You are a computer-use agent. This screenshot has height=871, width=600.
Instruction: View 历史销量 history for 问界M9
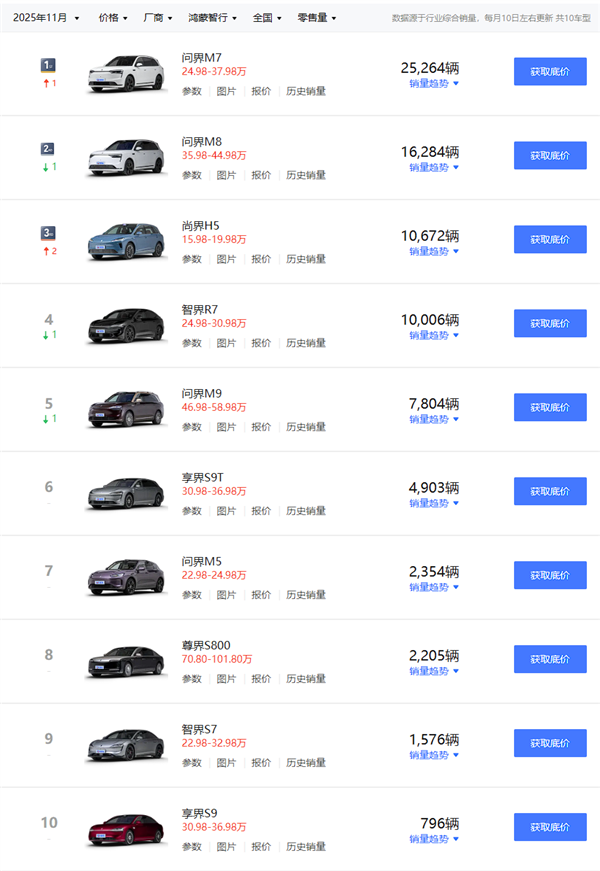(x=306, y=427)
